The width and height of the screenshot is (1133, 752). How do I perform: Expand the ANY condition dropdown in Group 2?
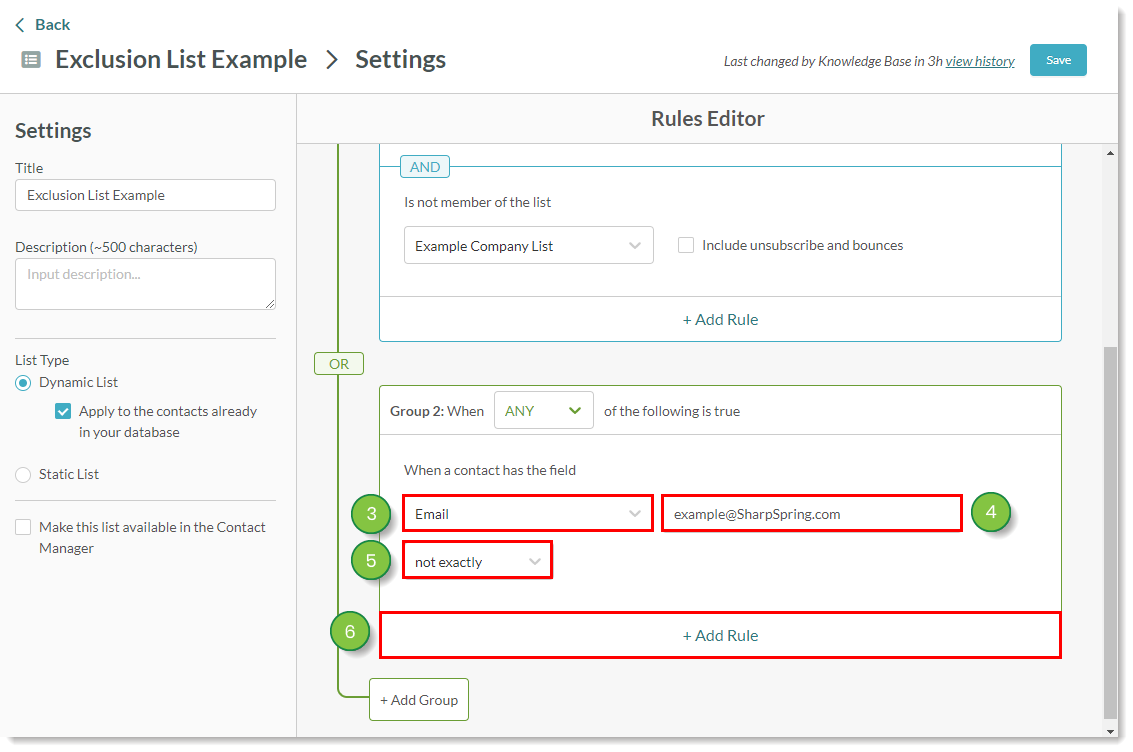tap(543, 411)
